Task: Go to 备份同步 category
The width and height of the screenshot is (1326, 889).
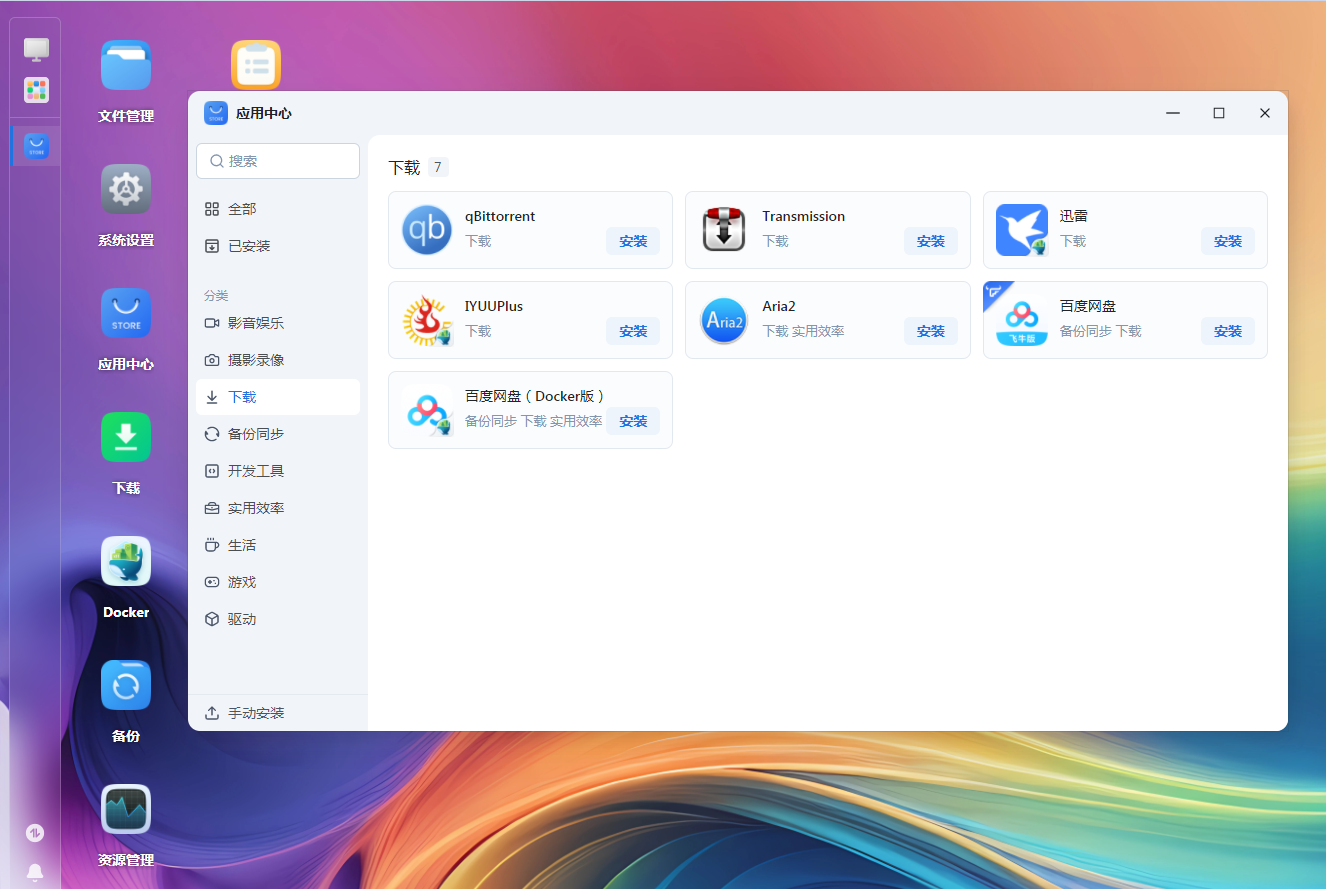Action: point(278,434)
